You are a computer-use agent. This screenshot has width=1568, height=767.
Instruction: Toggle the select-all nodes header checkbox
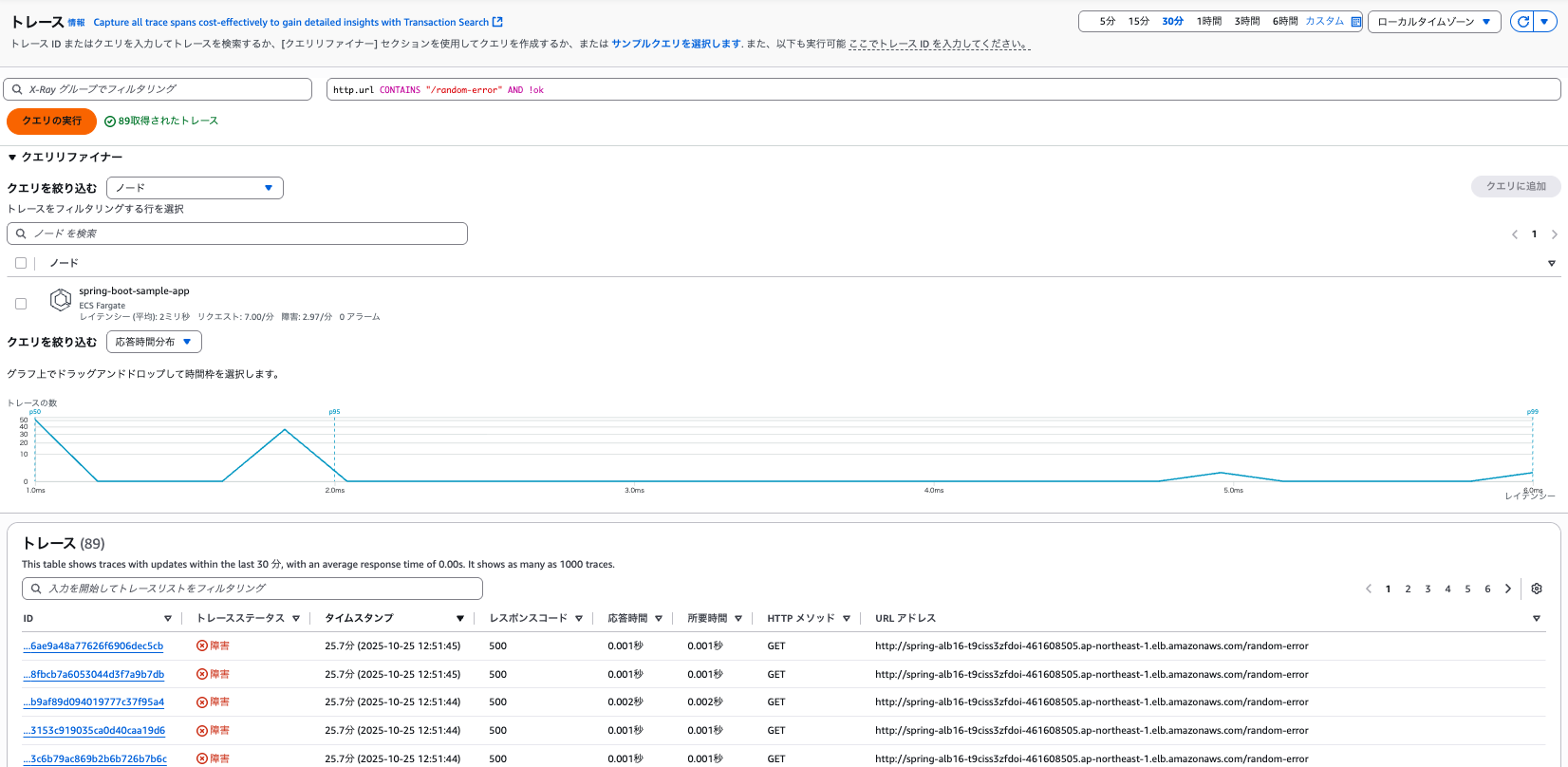[21, 263]
